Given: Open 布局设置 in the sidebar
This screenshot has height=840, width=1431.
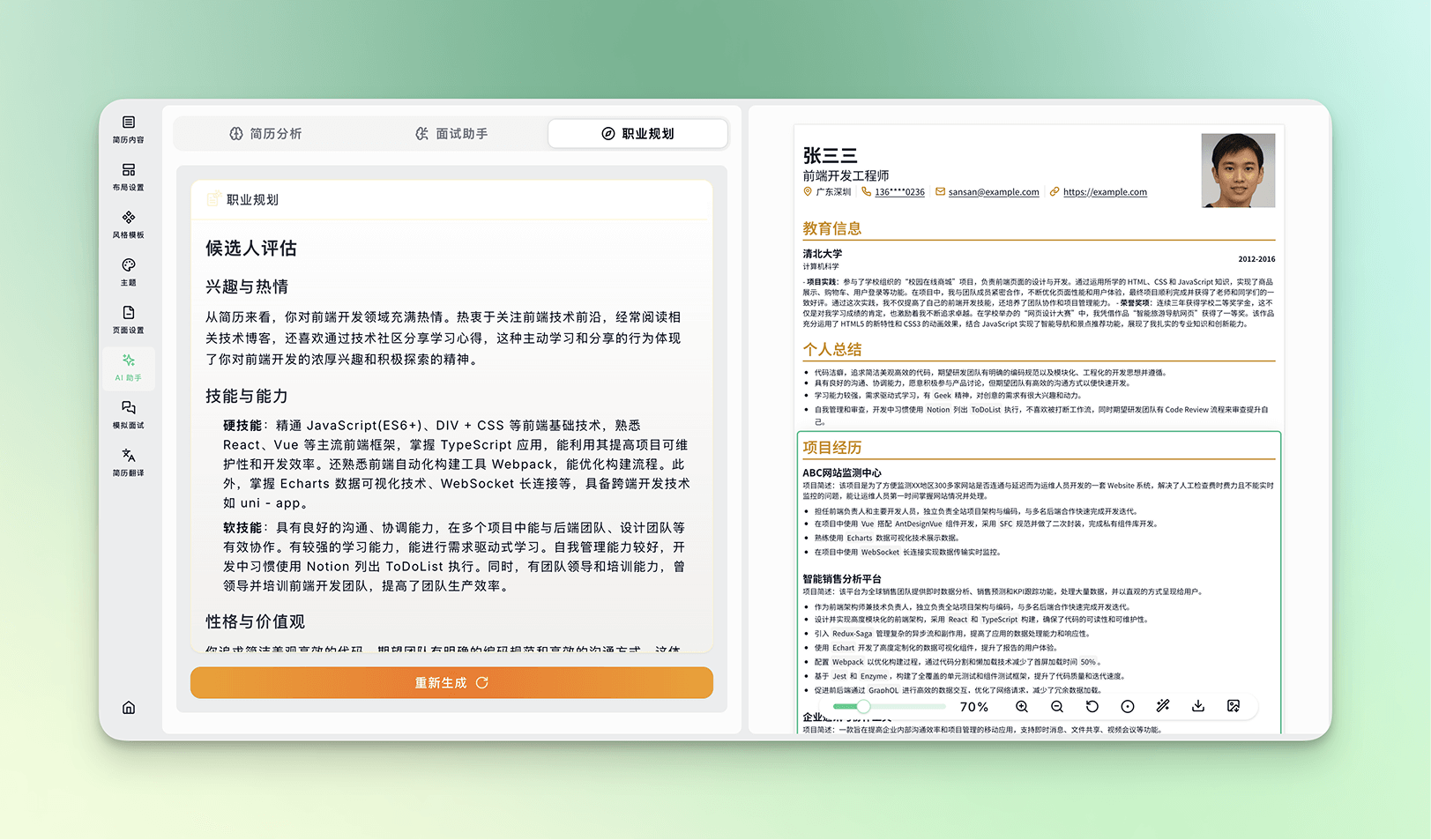Looking at the screenshot, I should (129, 176).
